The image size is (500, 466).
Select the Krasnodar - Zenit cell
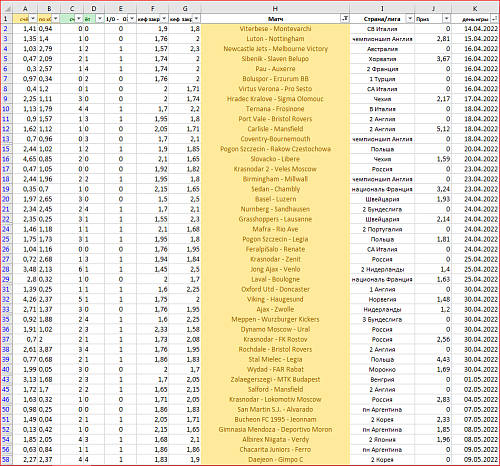click(x=275, y=259)
